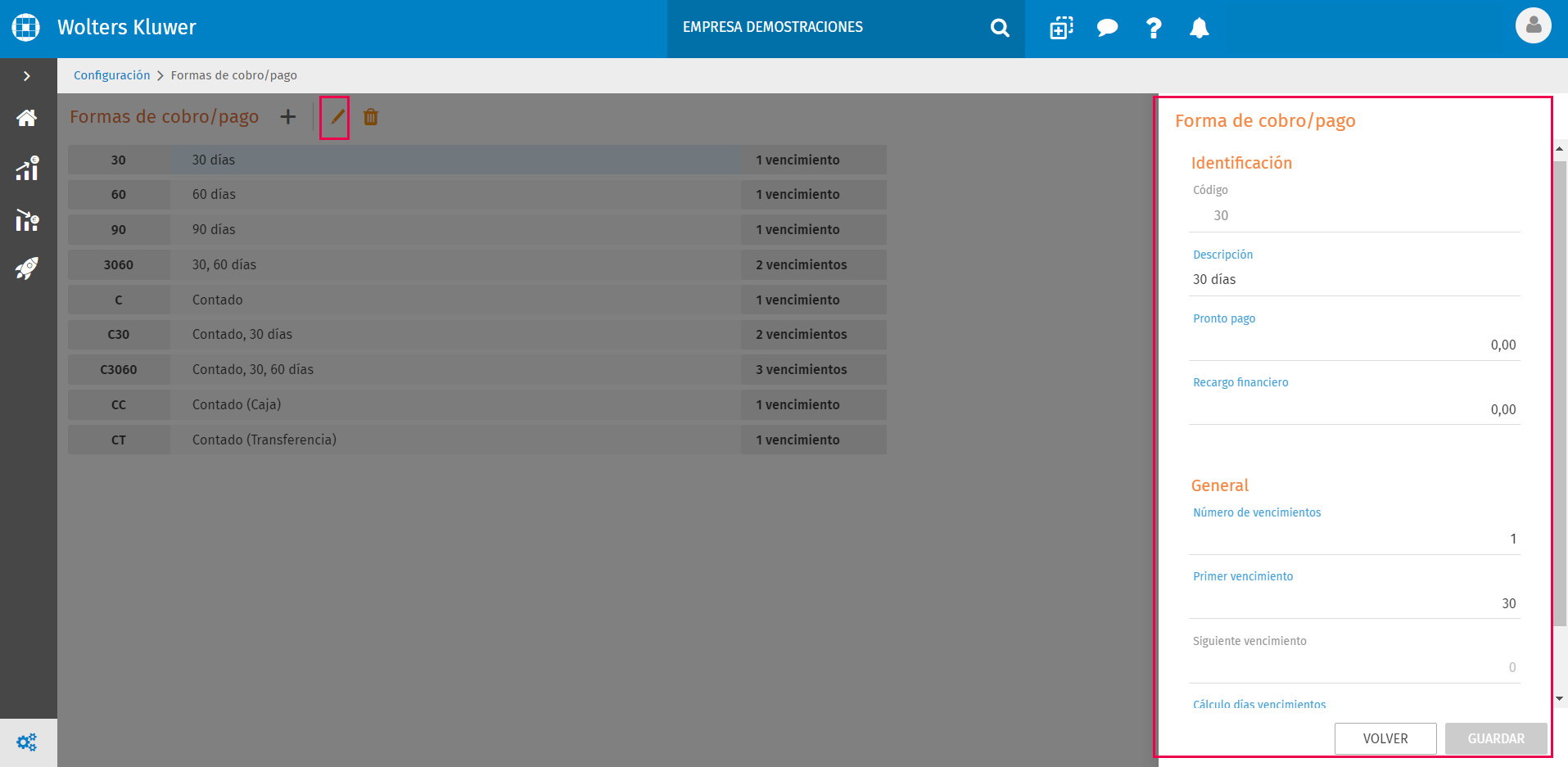Click the GUARDAR button
This screenshot has width=1568, height=767.
click(1496, 738)
